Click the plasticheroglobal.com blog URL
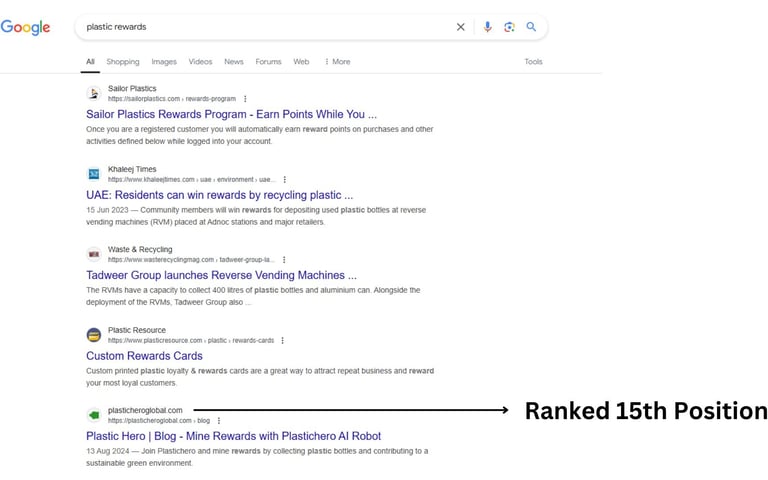This screenshot has height=480, width=768. (x=159, y=421)
